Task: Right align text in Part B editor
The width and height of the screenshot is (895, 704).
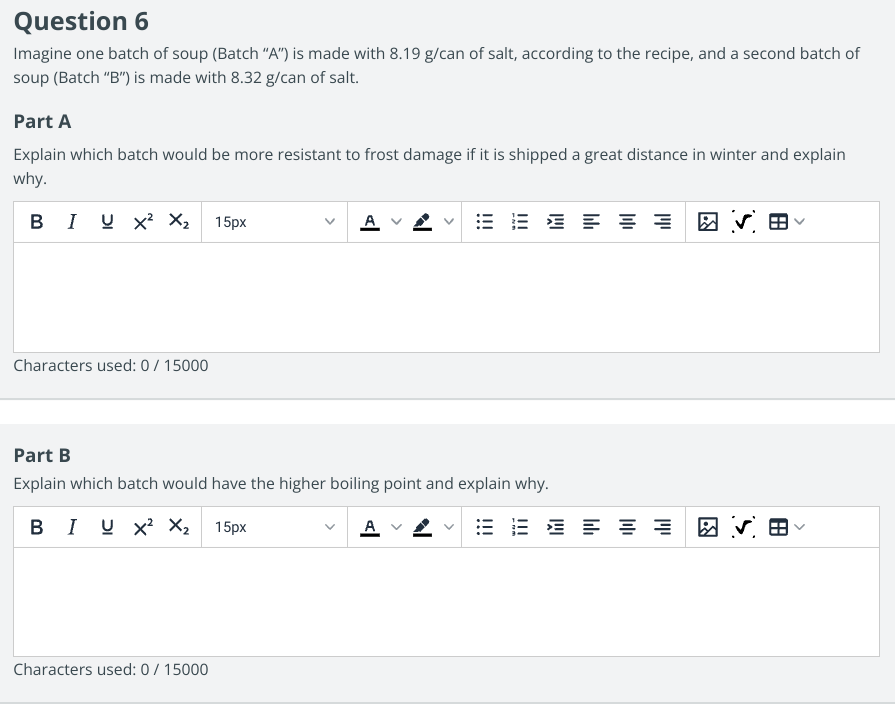Action: pos(662,526)
